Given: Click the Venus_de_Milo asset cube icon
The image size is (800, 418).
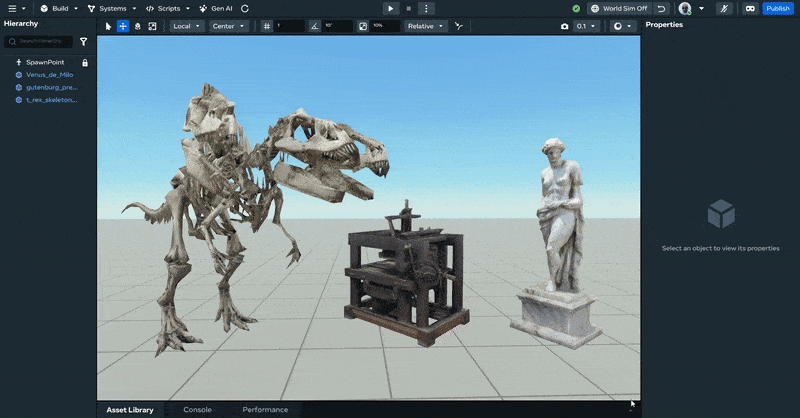Looking at the screenshot, I should [x=19, y=75].
